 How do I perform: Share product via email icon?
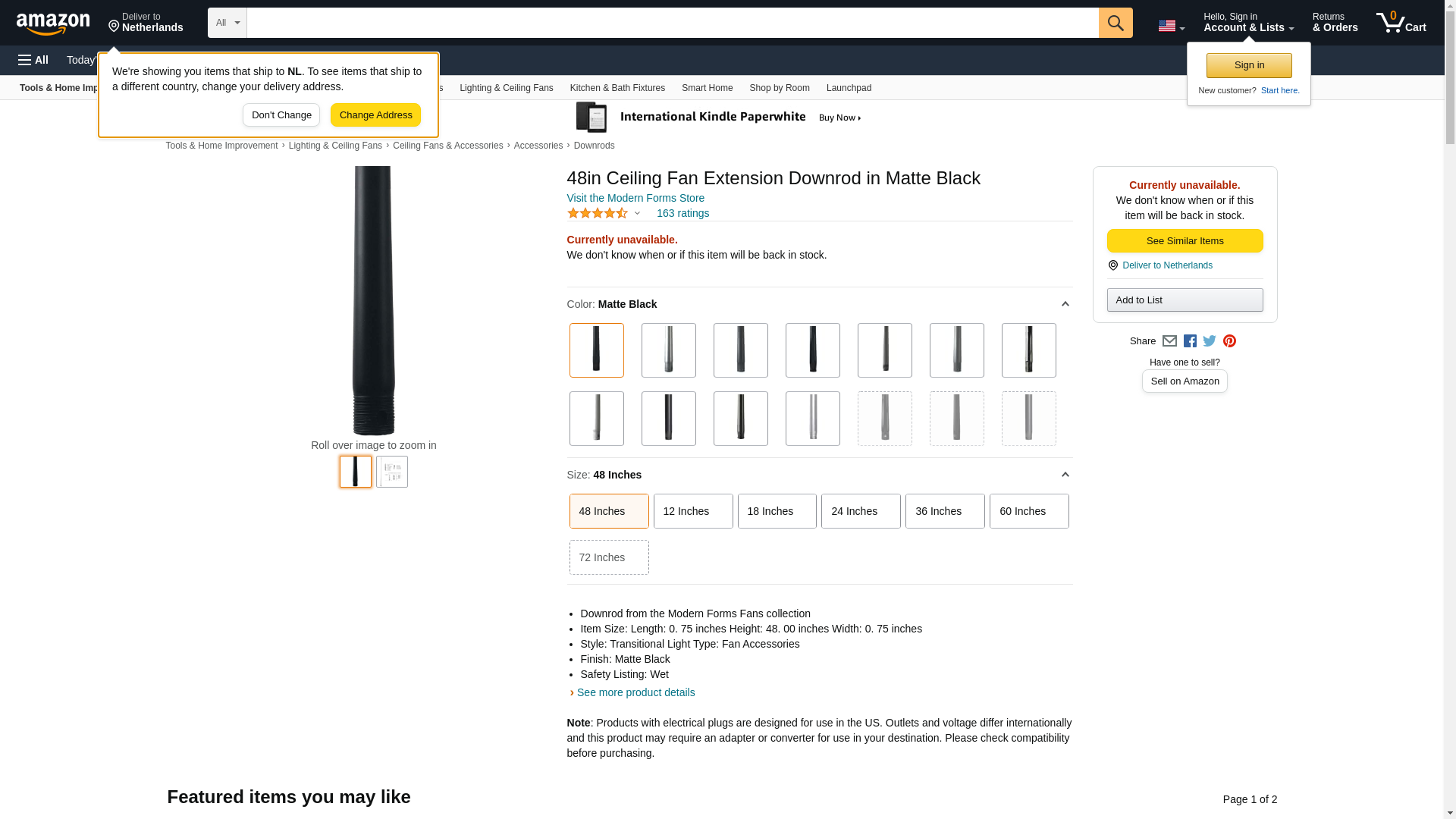click(1169, 341)
